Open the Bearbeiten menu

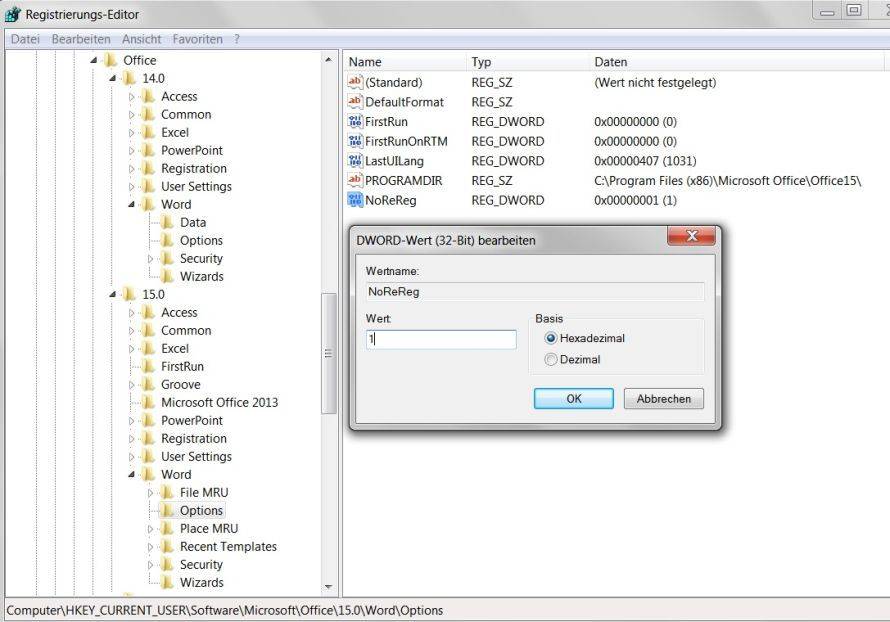(x=81, y=39)
